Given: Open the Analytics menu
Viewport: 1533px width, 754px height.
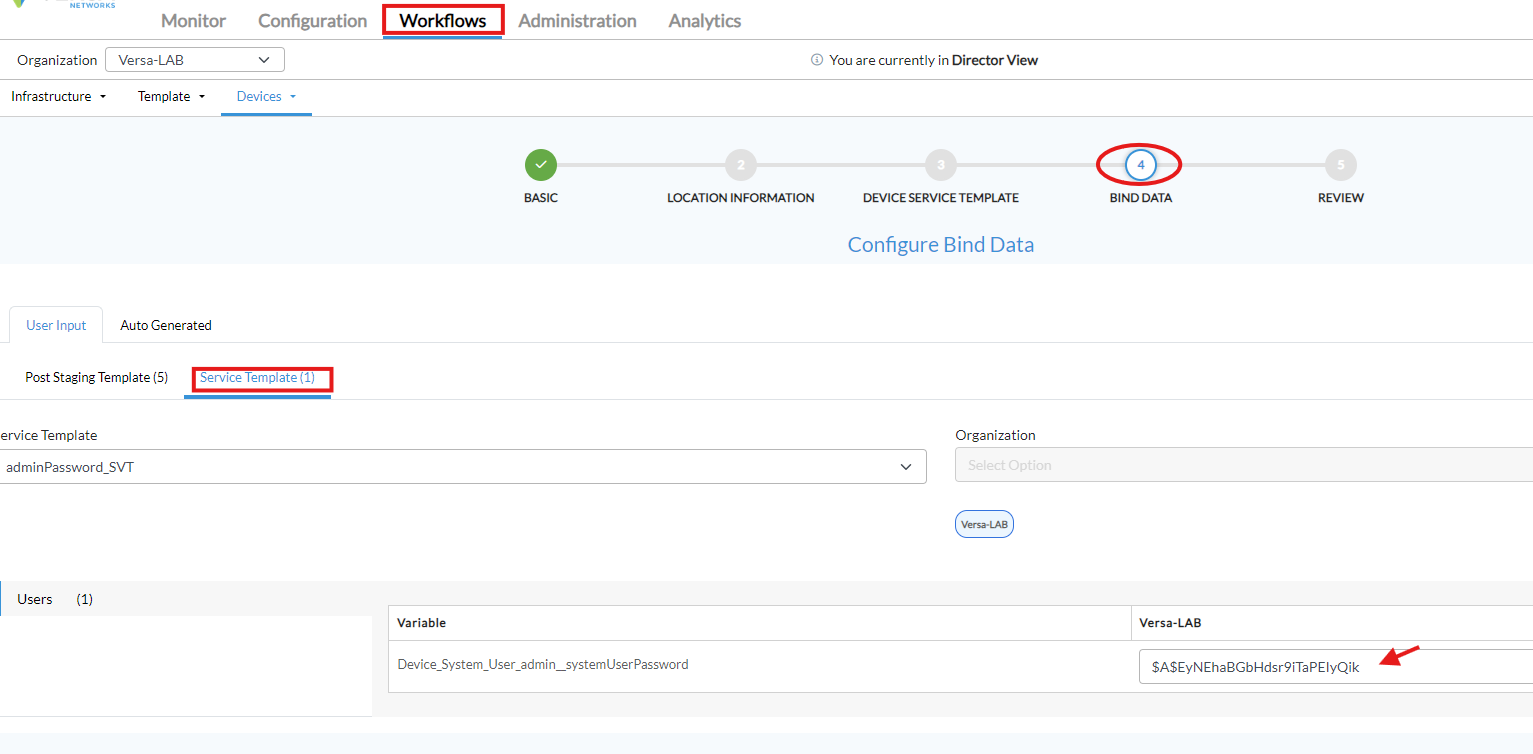Looking at the screenshot, I should (705, 21).
